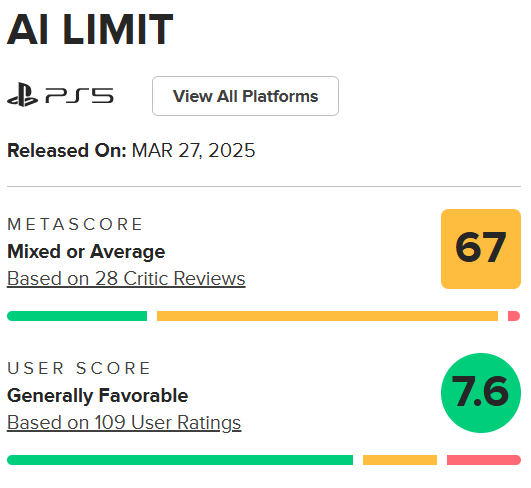
Task: Click the PlayStation PS5 platform logo
Action: pyautogui.click(x=60, y=95)
